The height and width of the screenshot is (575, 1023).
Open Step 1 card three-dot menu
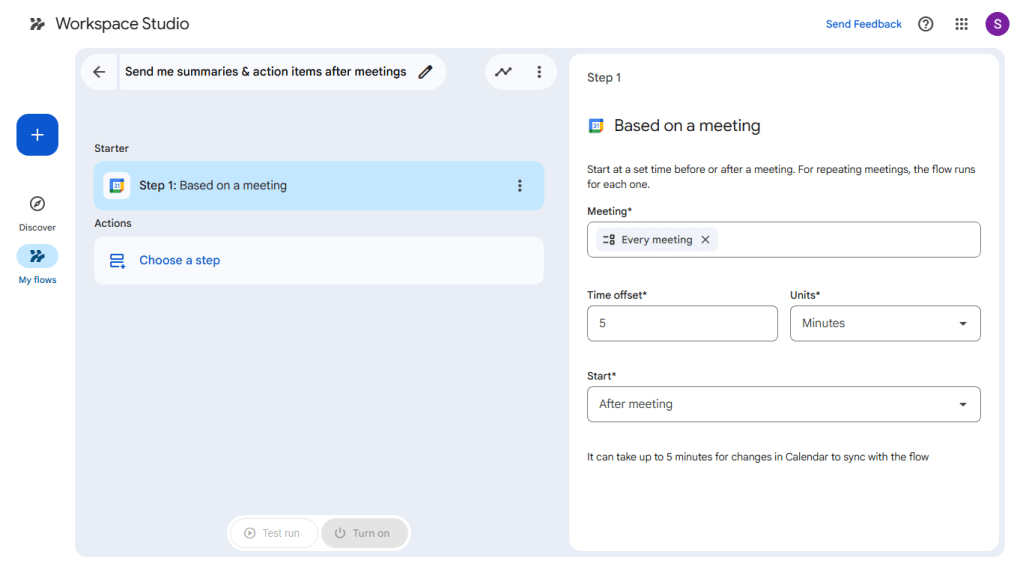point(519,186)
